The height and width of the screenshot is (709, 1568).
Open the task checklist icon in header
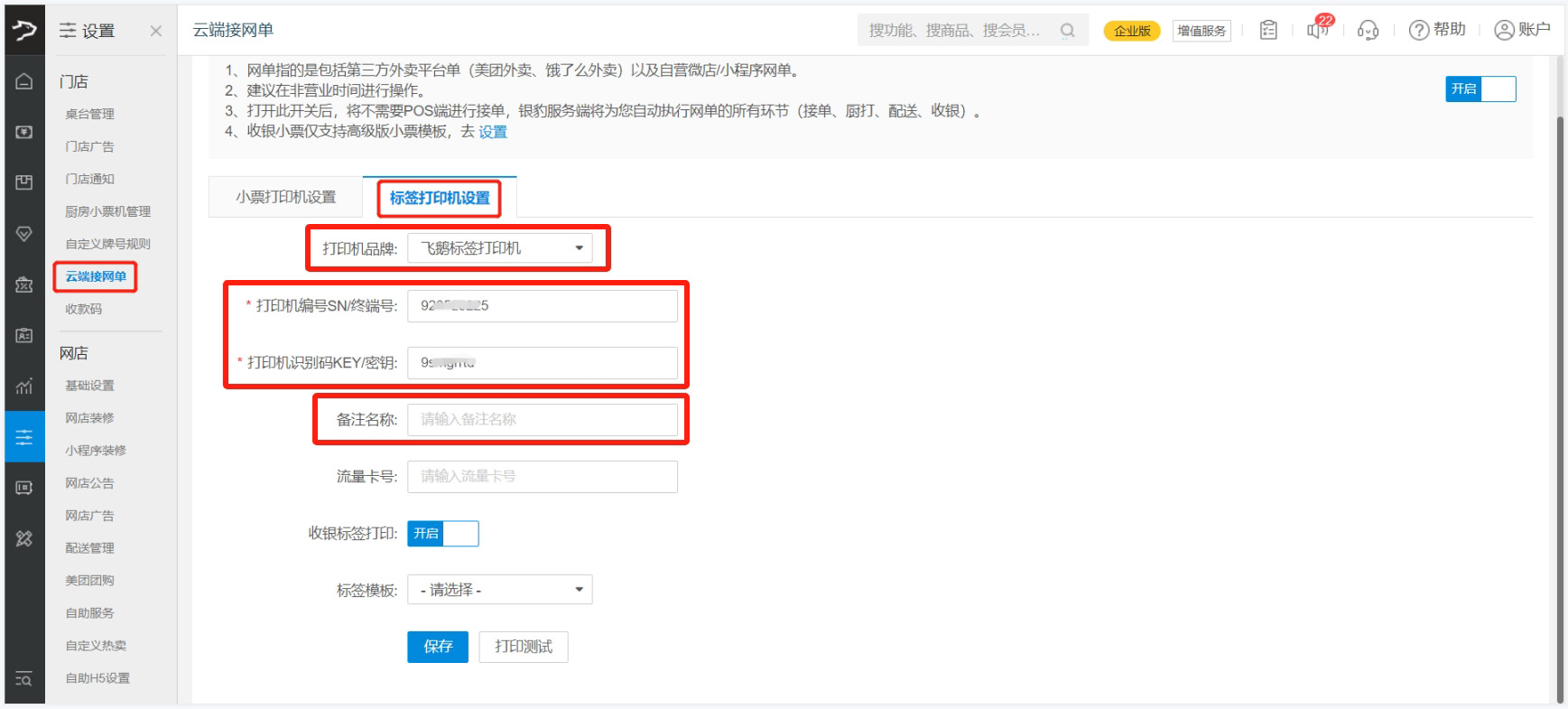tap(1268, 30)
